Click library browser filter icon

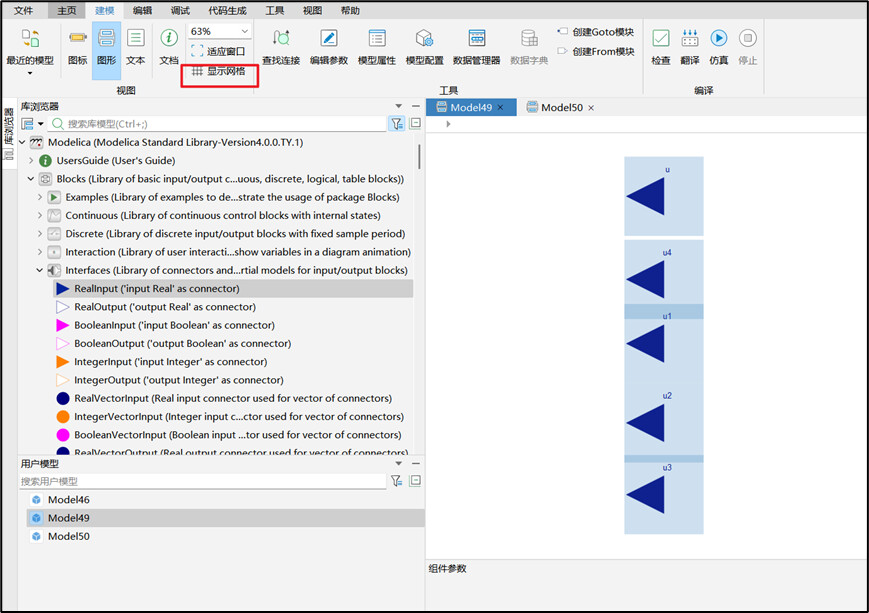point(397,124)
